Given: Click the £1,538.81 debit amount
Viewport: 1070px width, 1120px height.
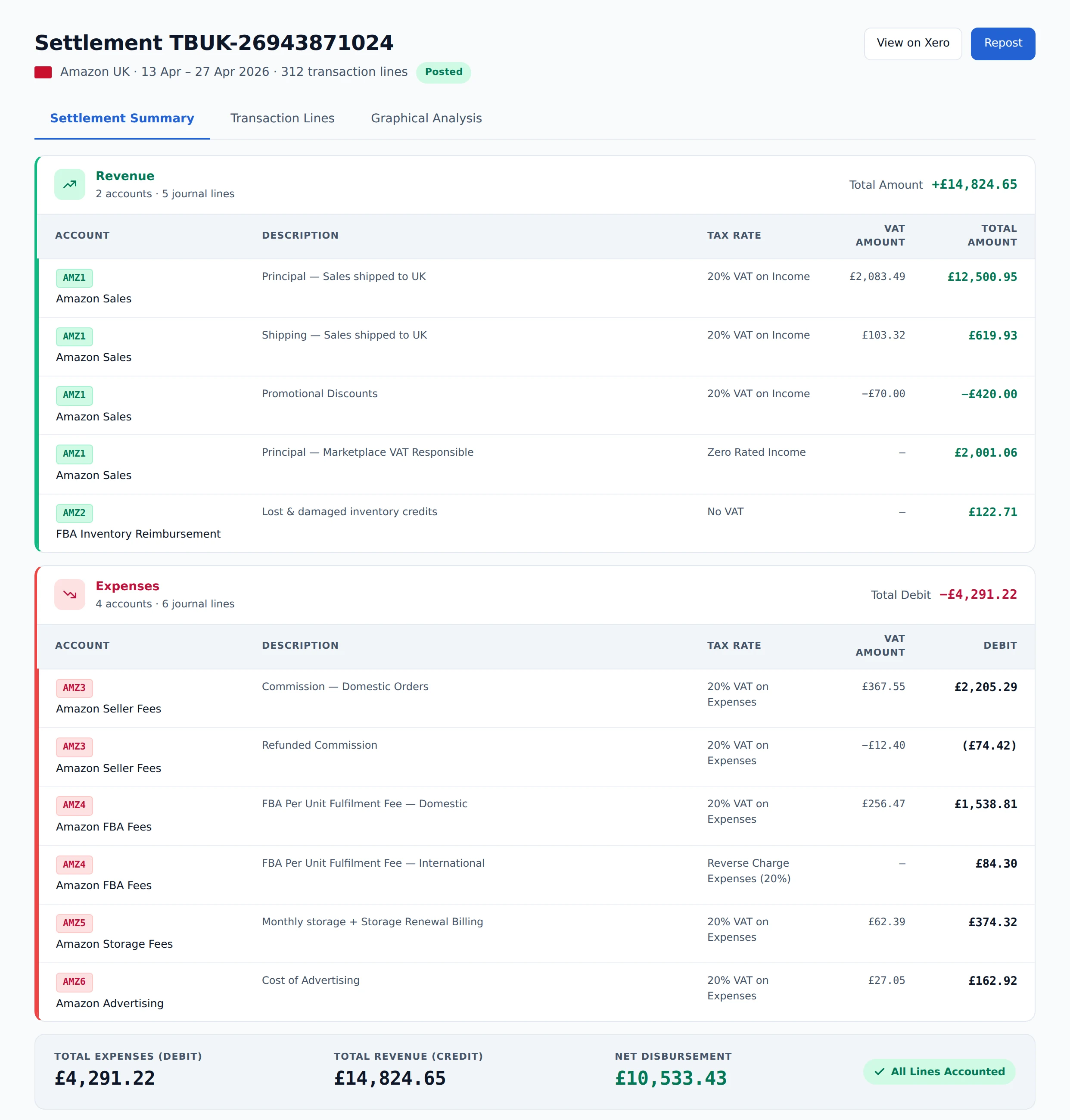Looking at the screenshot, I should point(986,805).
